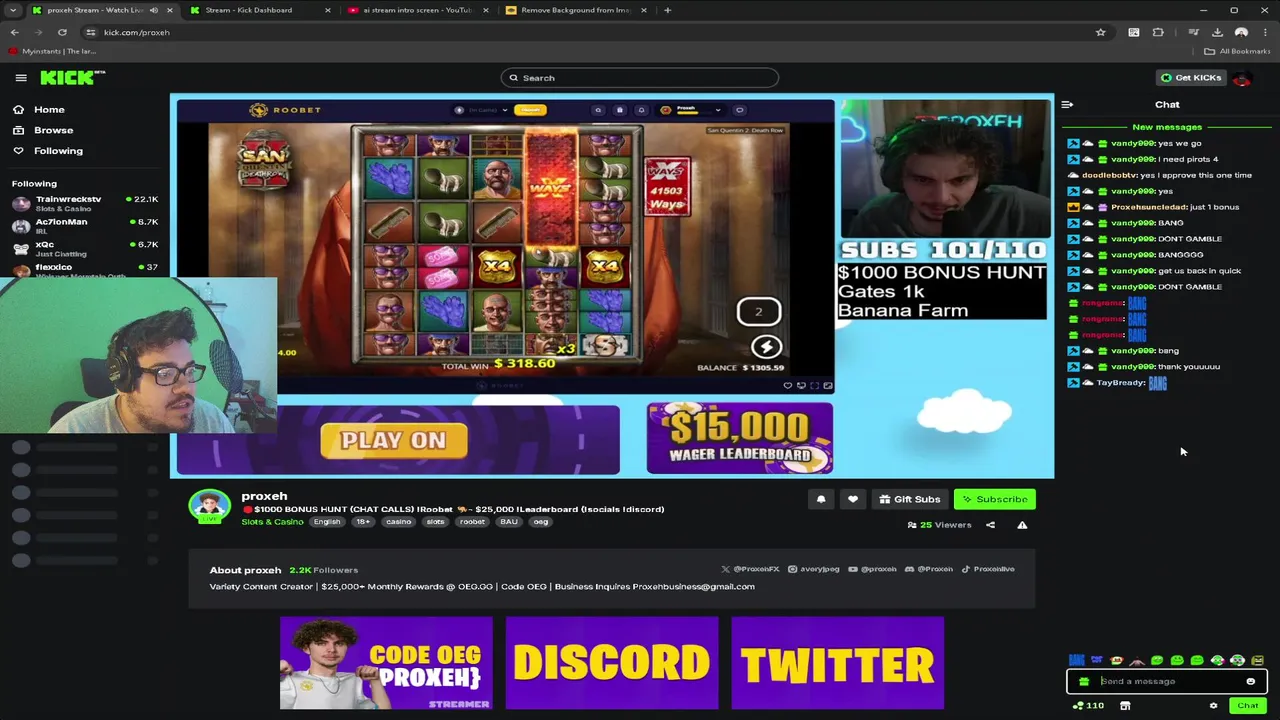This screenshot has height=720, width=1280.
Task: Toggle follow with the heart icon
Action: 852,499
